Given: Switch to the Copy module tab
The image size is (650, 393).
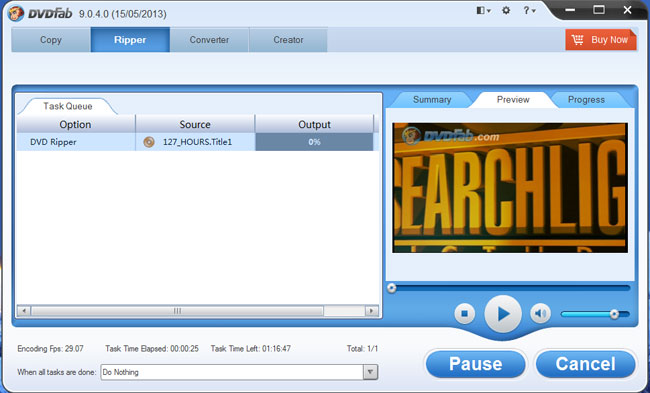Looking at the screenshot, I should pyautogui.click(x=51, y=40).
